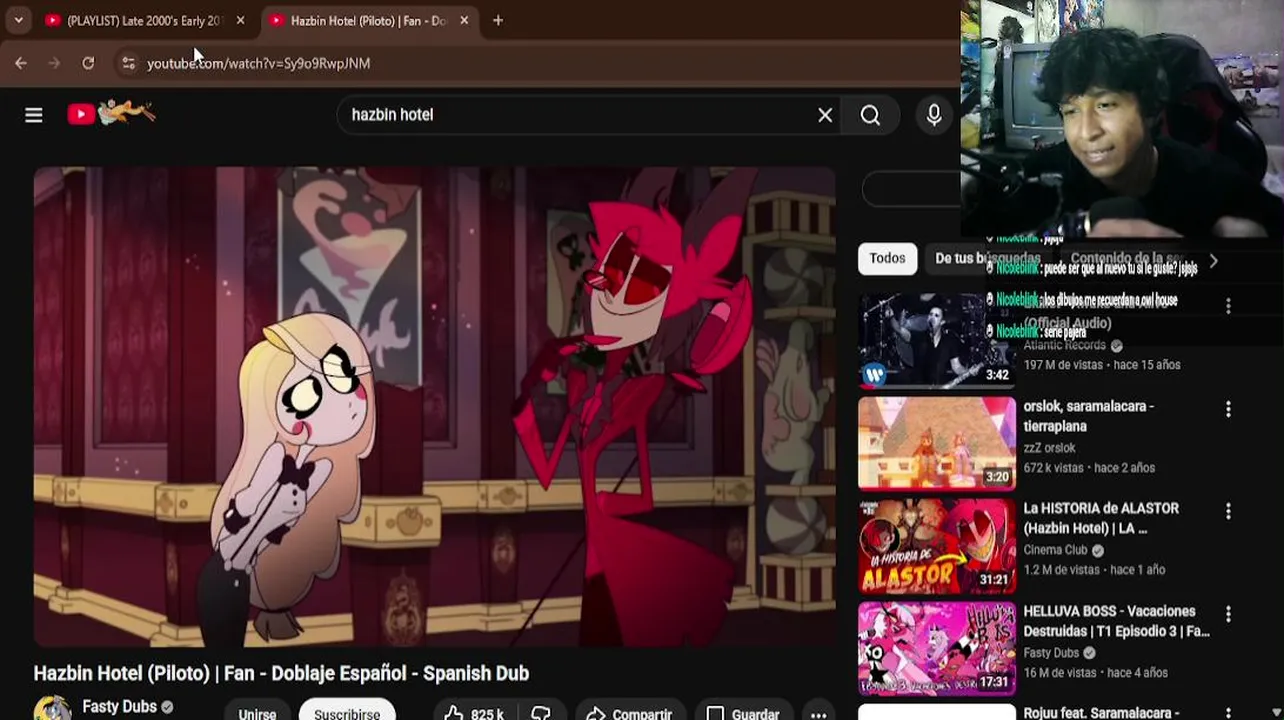Open a new browser tab
Screen dimensions: 1284x720
(x=498, y=20)
